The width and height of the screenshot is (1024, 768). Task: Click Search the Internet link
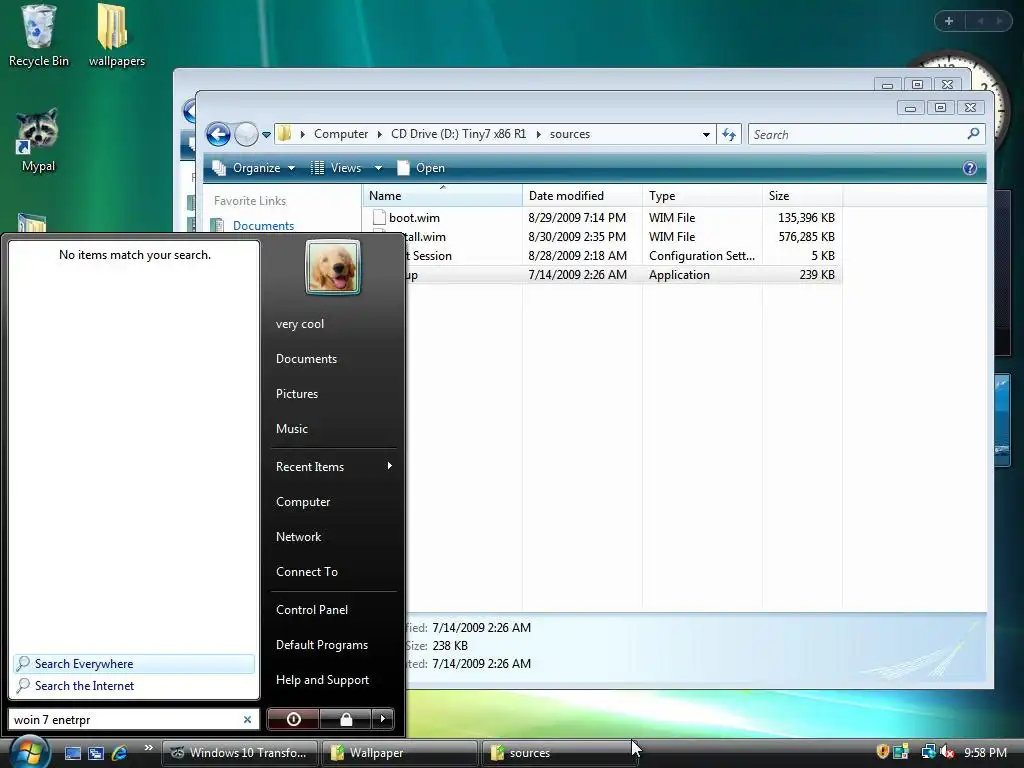(84, 686)
